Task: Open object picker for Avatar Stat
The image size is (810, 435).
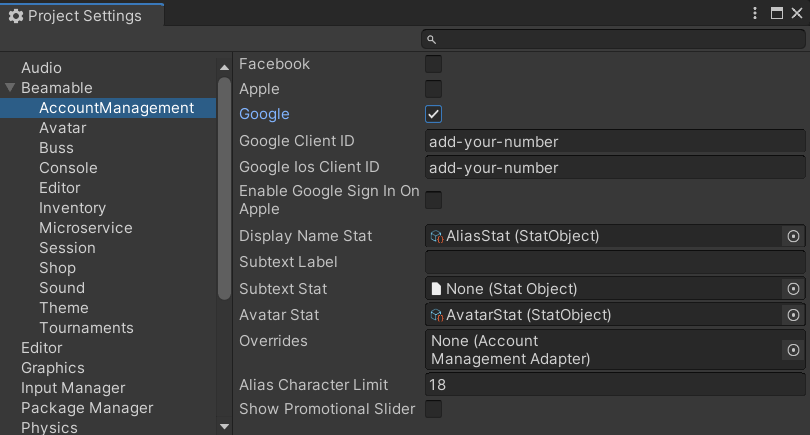Action: (793, 315)
